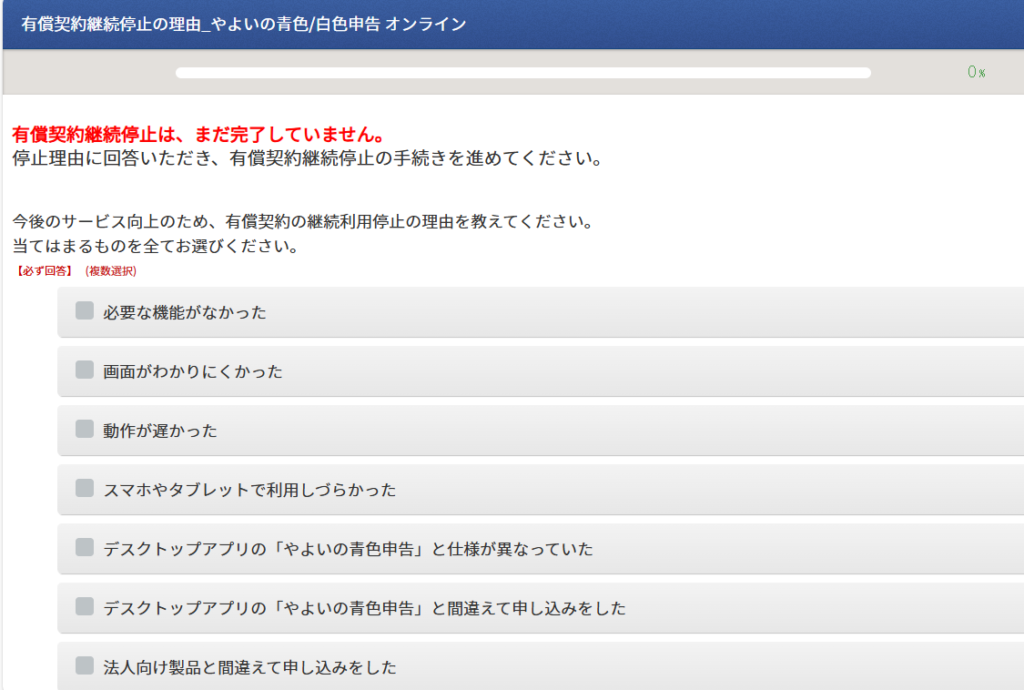The image size is (1024, 690).
Task: Click the (複数選択) multiple selection label
Action: [x=111, y=271]
